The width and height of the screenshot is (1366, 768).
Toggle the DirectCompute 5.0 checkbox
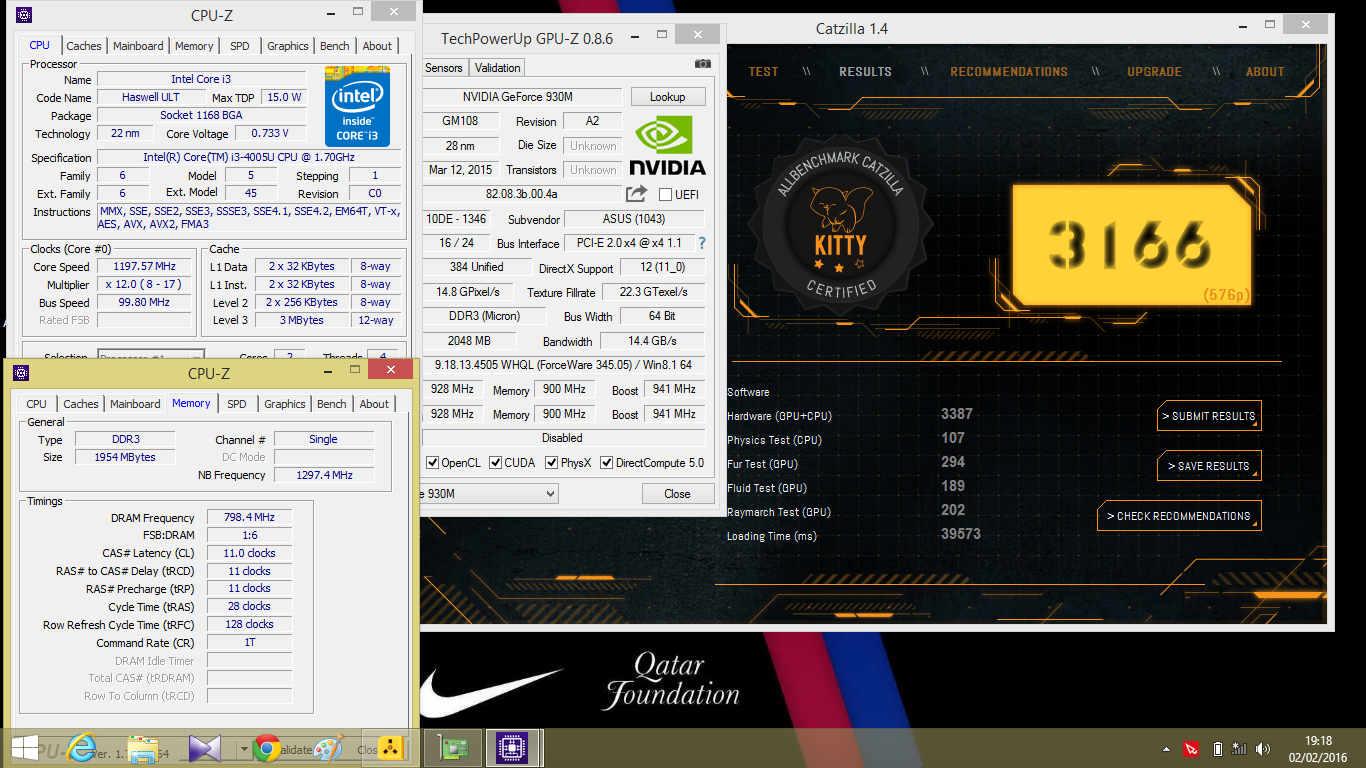coord(606,463)
